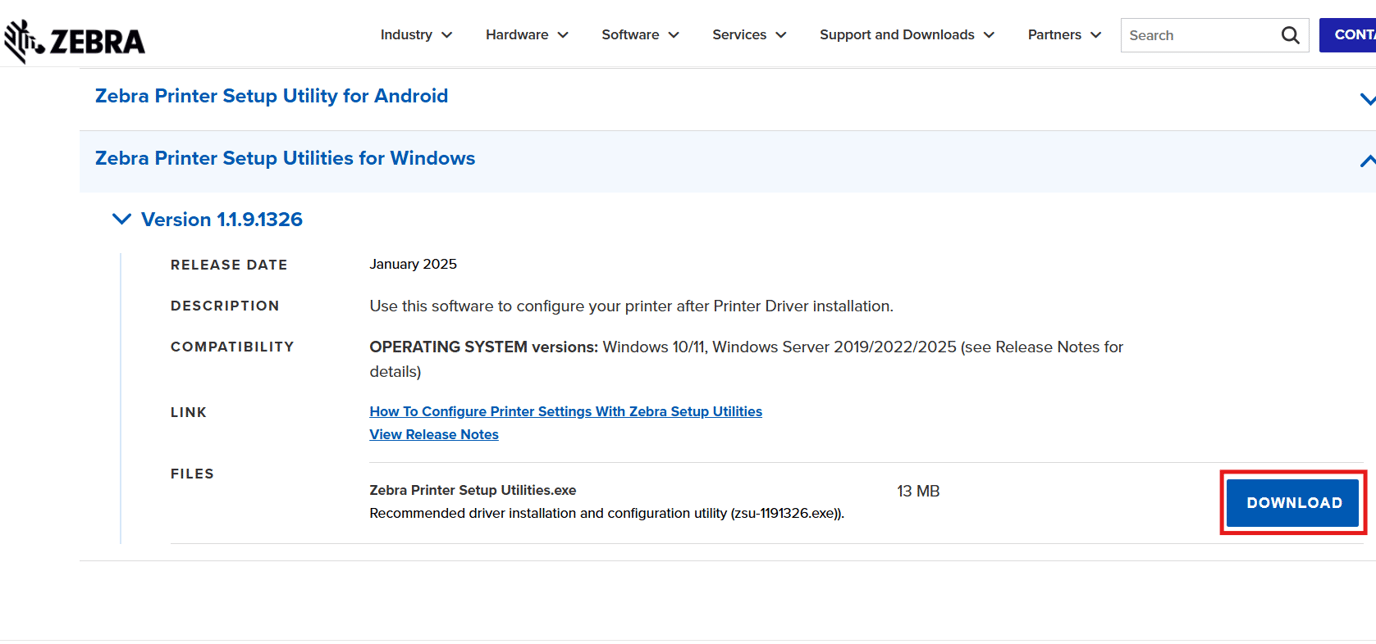Open the Software dropdown menu
Screen dimensions: 1376x644
coord(640,35)
